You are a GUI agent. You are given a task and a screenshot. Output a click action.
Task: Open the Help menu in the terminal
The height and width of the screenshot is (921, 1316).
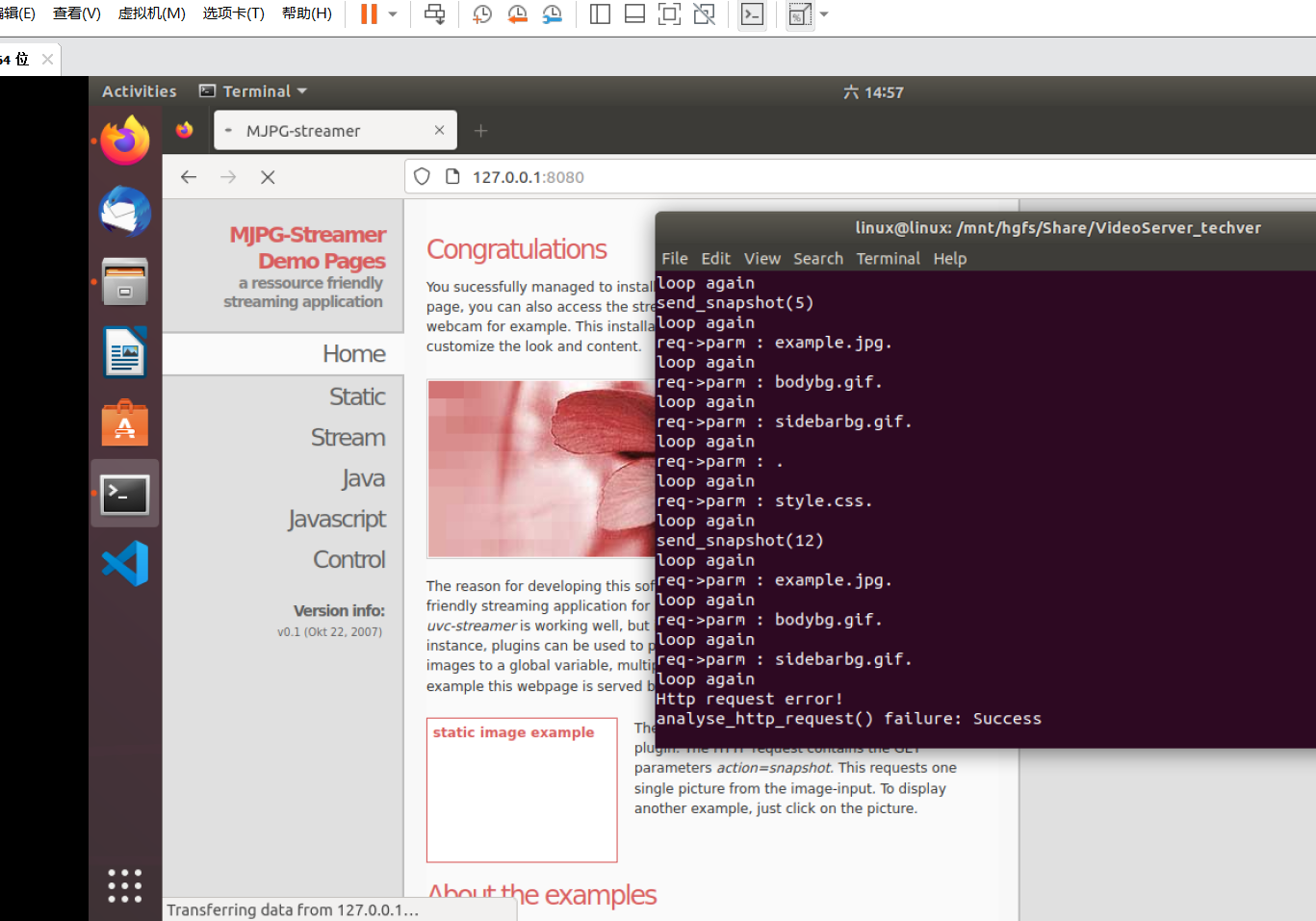pos(949,259)
